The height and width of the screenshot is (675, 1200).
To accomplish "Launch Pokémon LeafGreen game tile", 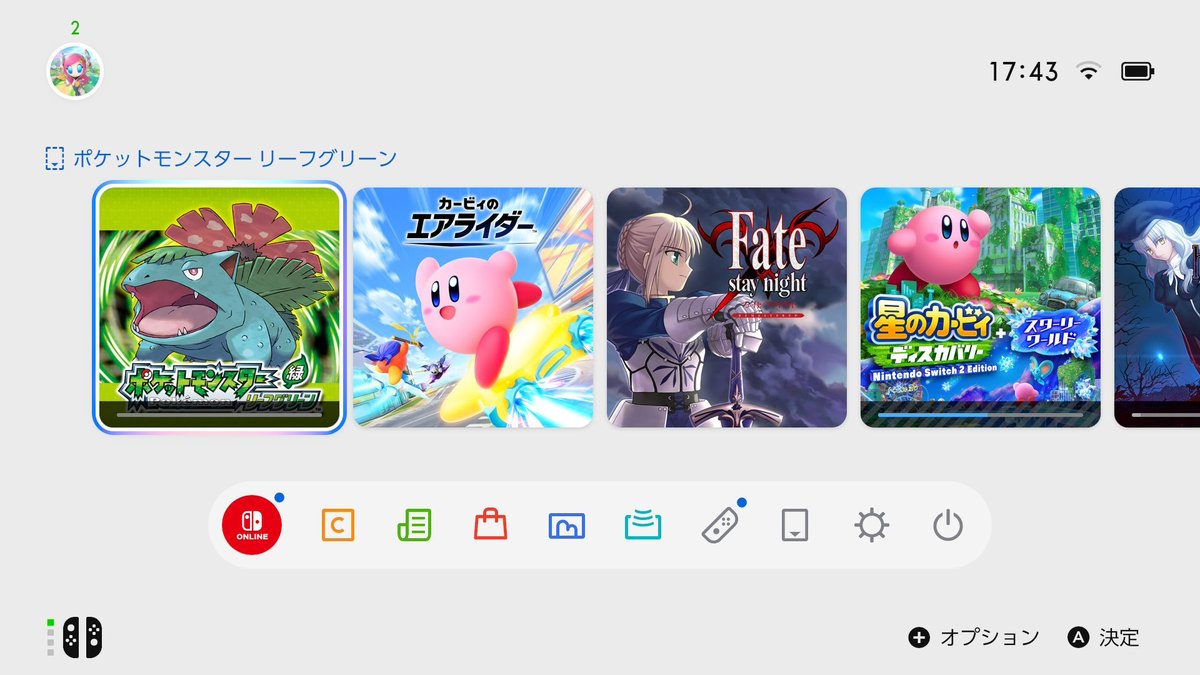I will pos(220,307).
